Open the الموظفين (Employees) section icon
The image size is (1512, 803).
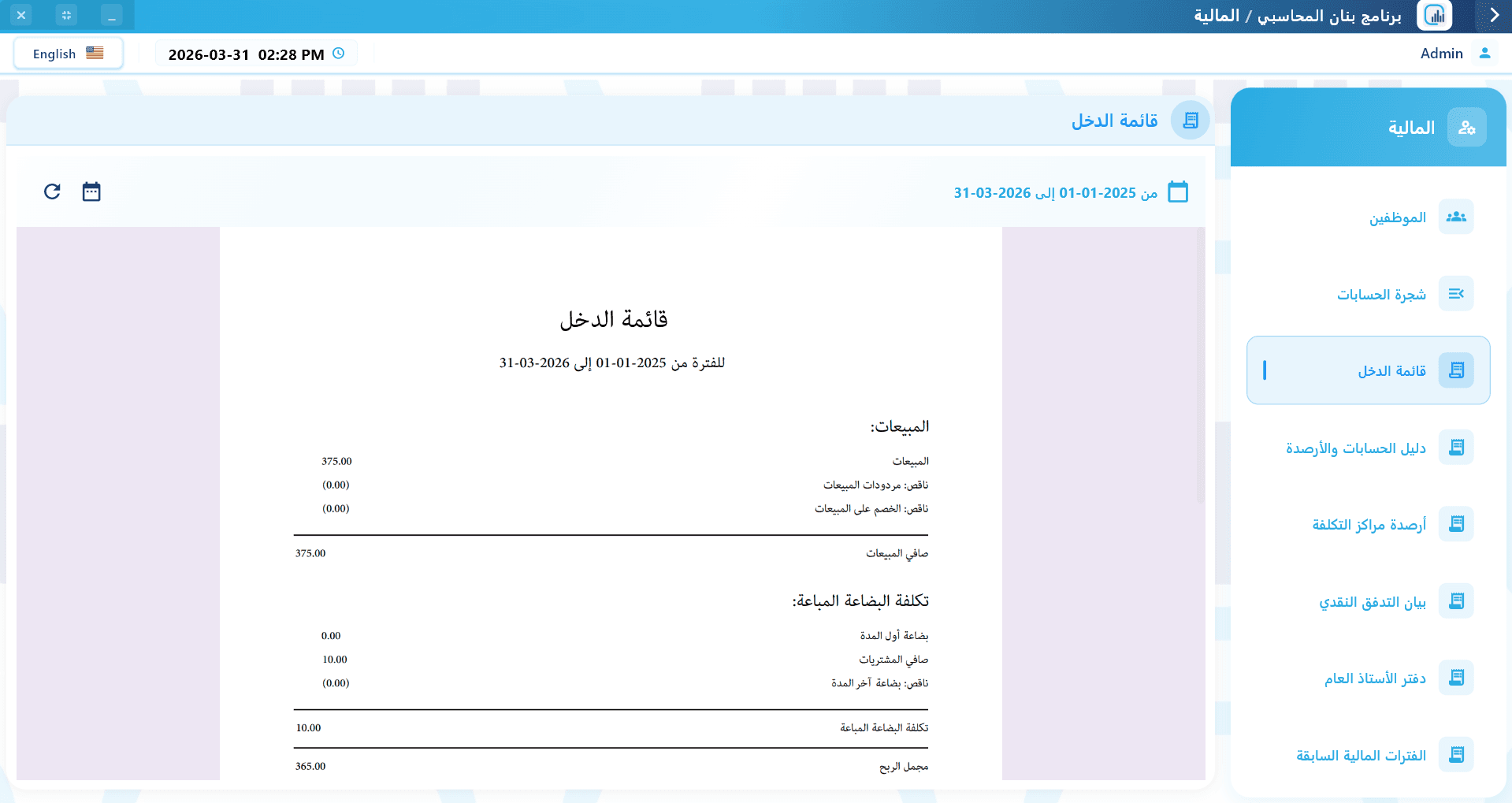tap(1455, 217)
